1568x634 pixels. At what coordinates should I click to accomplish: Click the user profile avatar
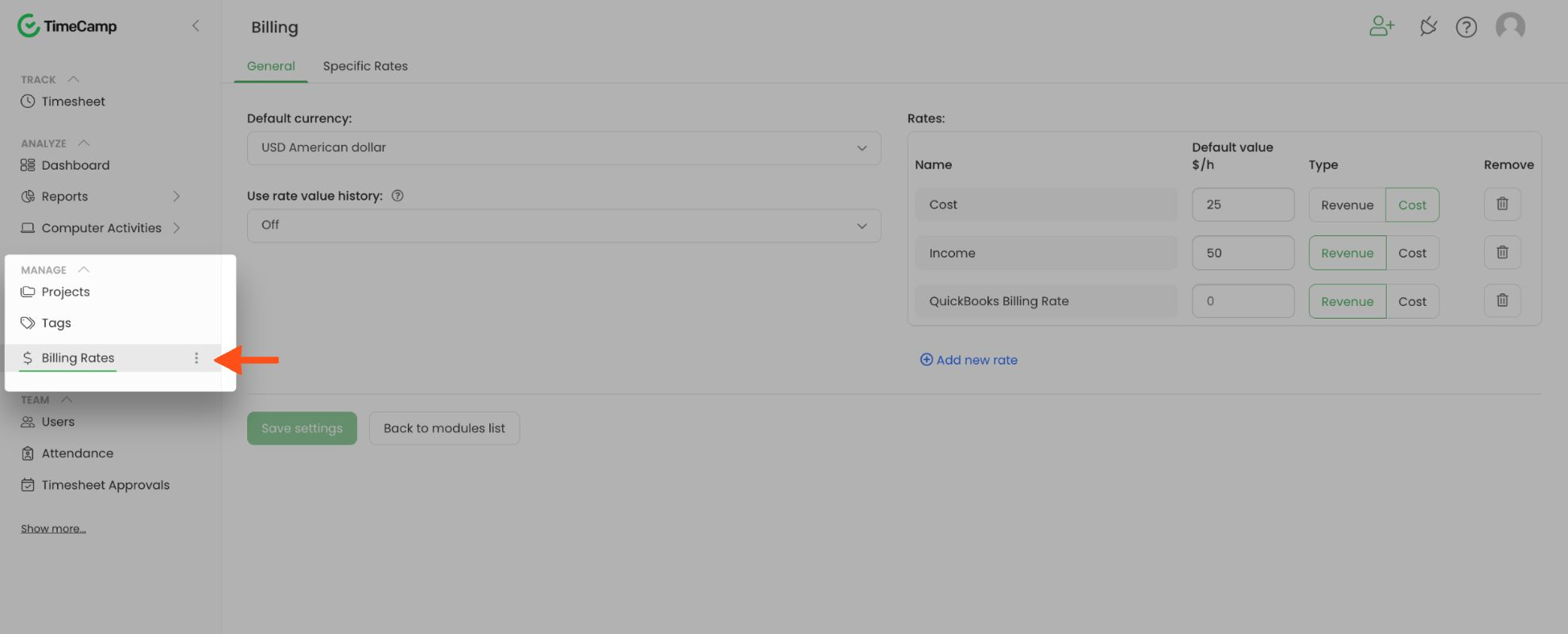[1509, 26]
